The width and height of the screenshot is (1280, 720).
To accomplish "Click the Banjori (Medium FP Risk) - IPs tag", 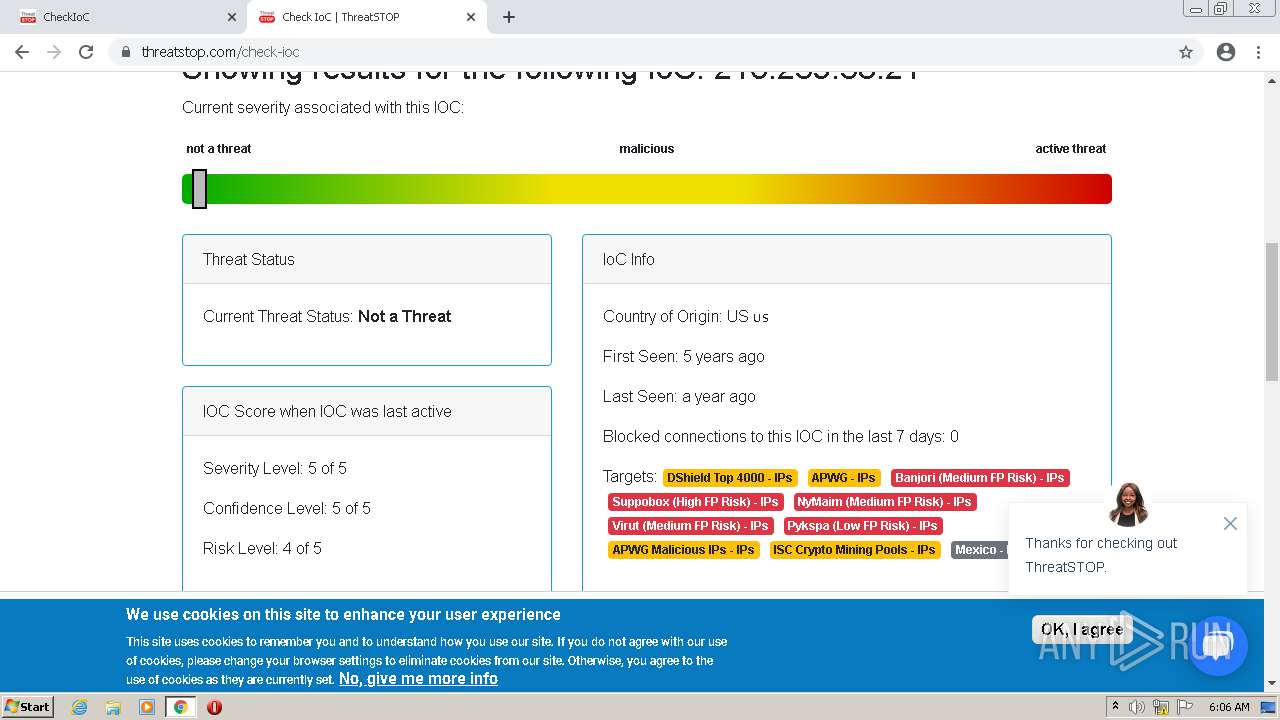I will [980, 478].
